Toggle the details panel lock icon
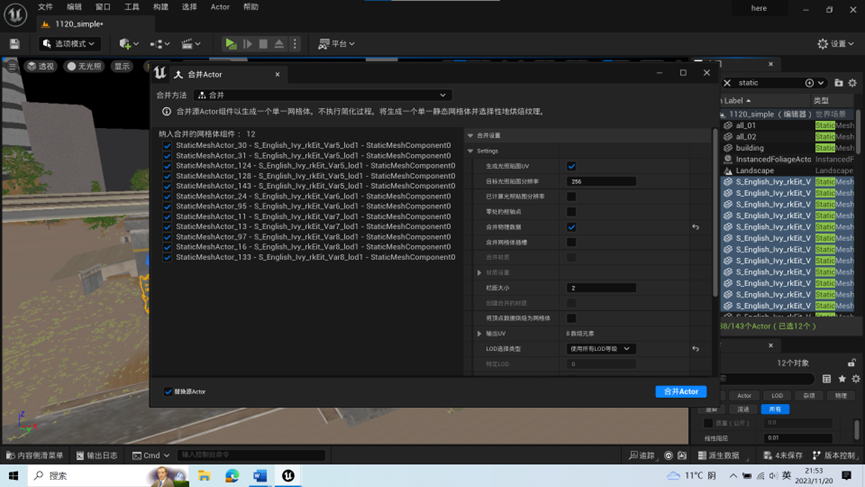This screenshot has width=865, height=487. tap(852, 362)
